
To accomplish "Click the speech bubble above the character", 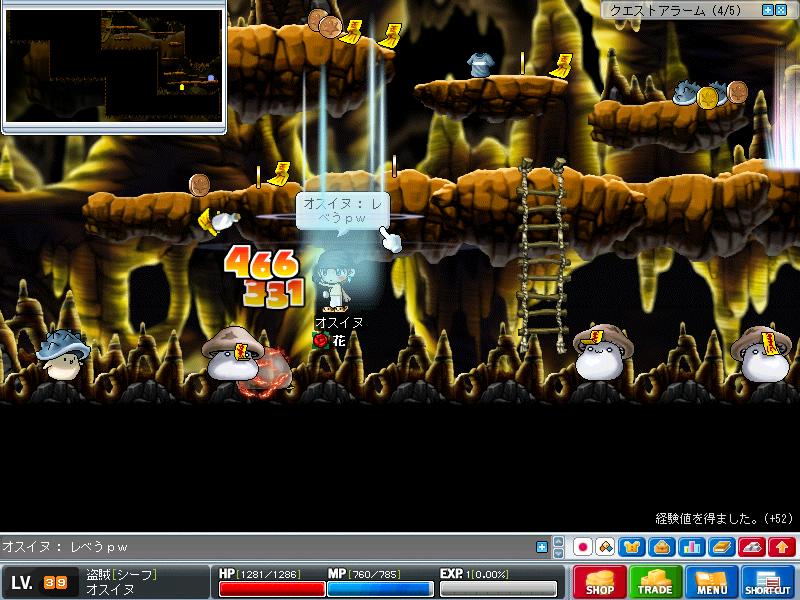I will 342,211.
